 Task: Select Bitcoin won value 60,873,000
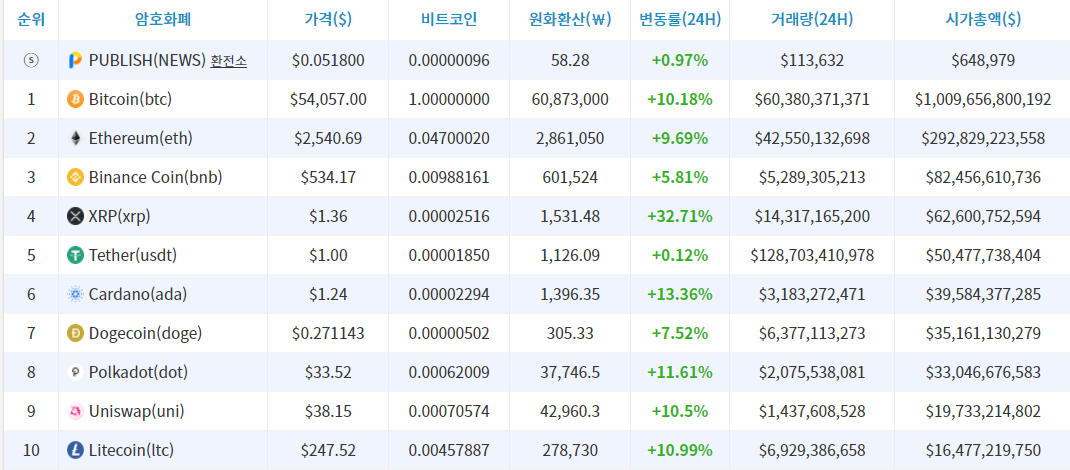570,100
